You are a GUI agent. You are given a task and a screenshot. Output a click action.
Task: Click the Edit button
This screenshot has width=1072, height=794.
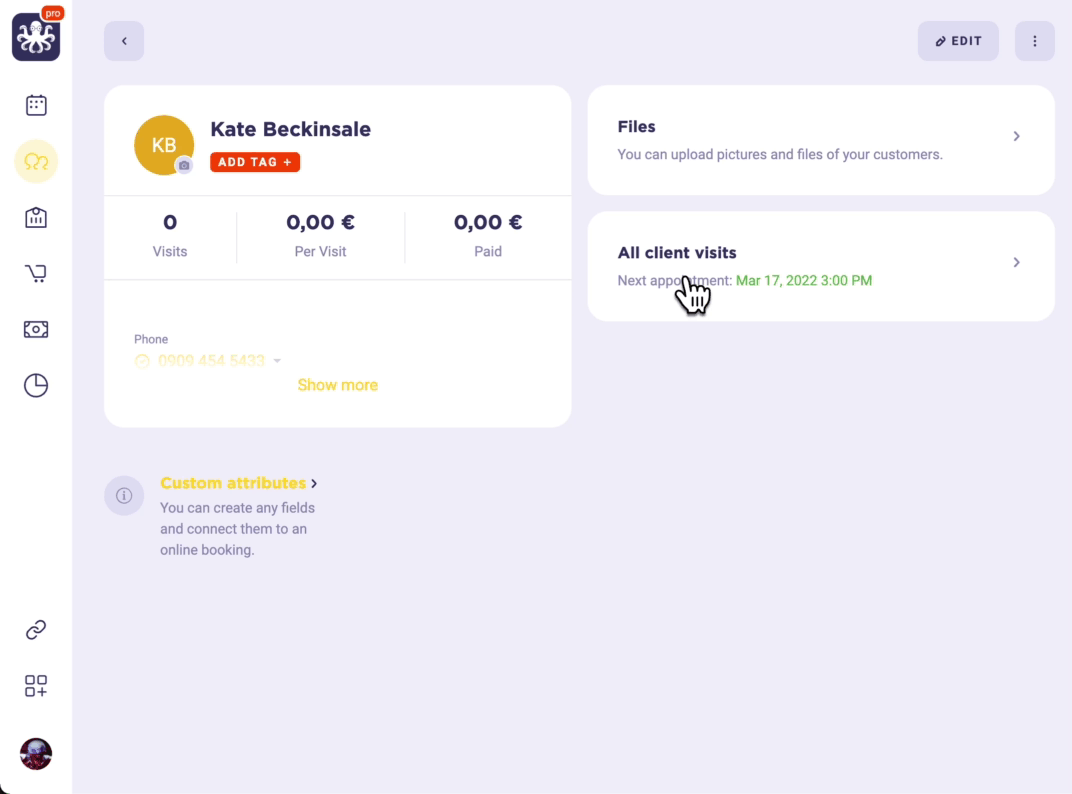958,41
